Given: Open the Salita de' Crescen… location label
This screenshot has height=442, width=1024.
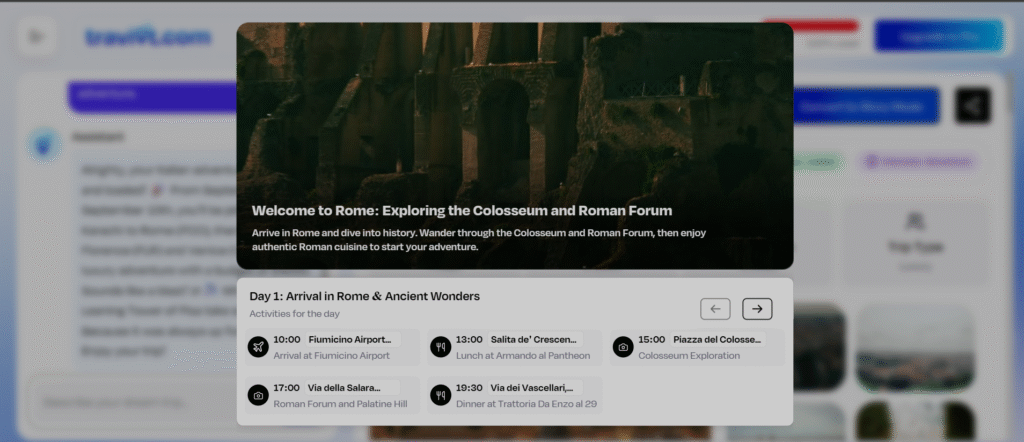Looking at the screenshot, I should pyautogui.click(x=533, y=339).
